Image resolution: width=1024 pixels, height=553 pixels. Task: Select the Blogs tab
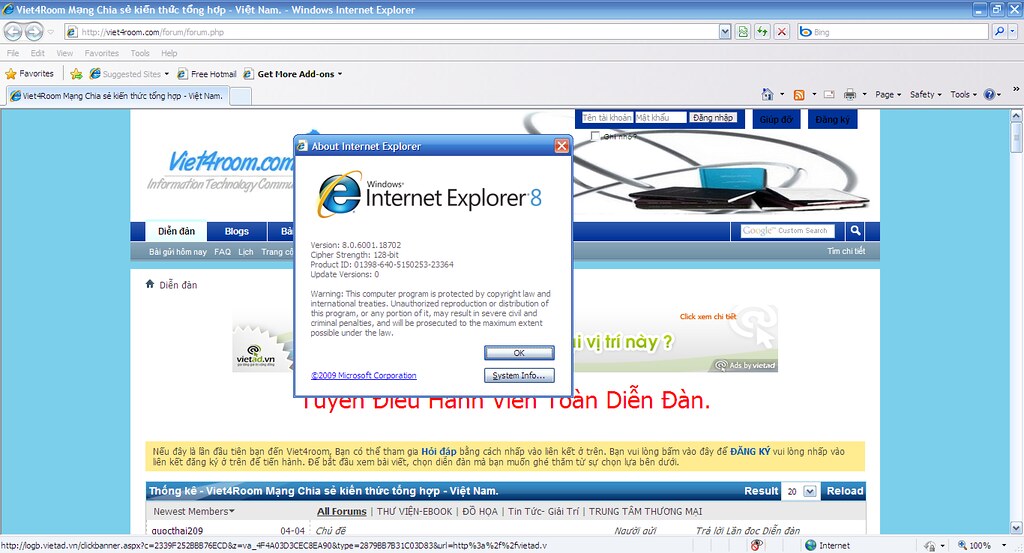(x=236, y=231)
